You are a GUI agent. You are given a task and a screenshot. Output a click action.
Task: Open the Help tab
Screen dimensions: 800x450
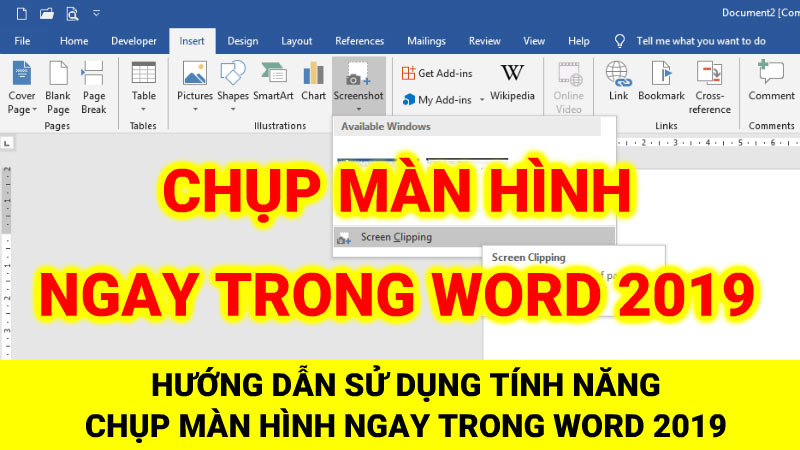(579, 41)
